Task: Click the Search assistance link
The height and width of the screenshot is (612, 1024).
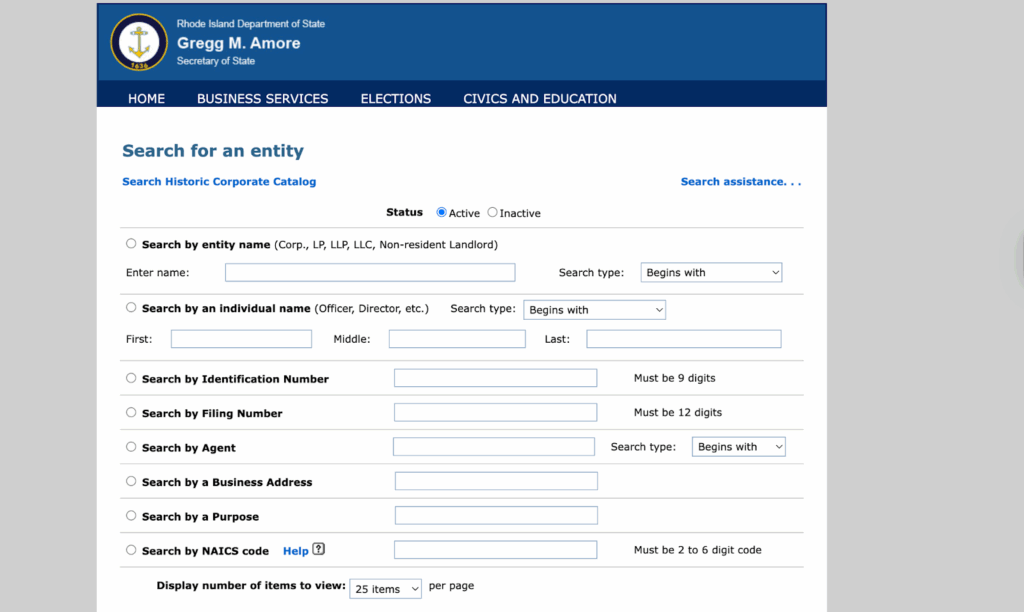Action: point(740,182)
